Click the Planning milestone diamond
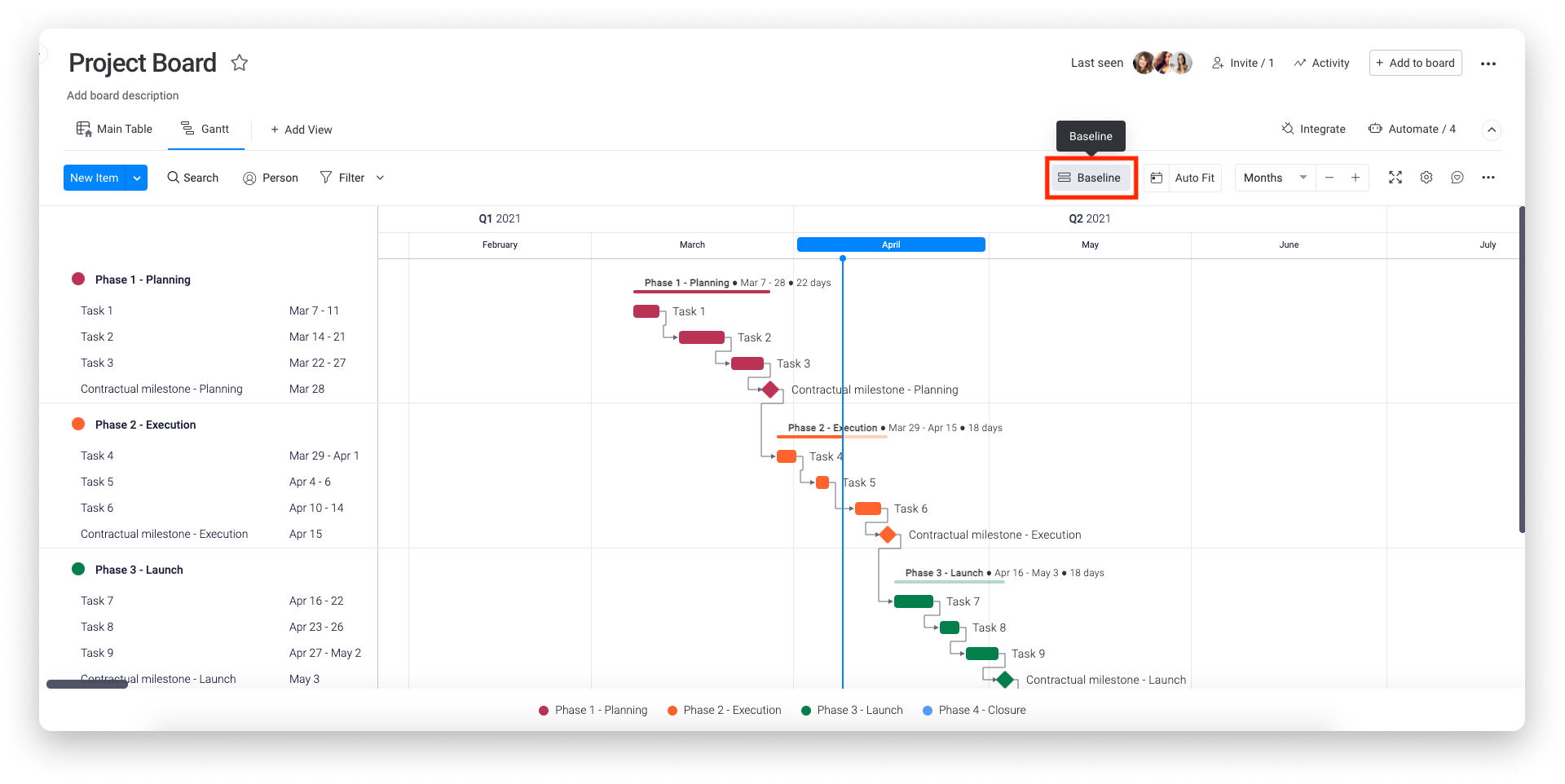1565x784 pixels. [x=770, y=390]
